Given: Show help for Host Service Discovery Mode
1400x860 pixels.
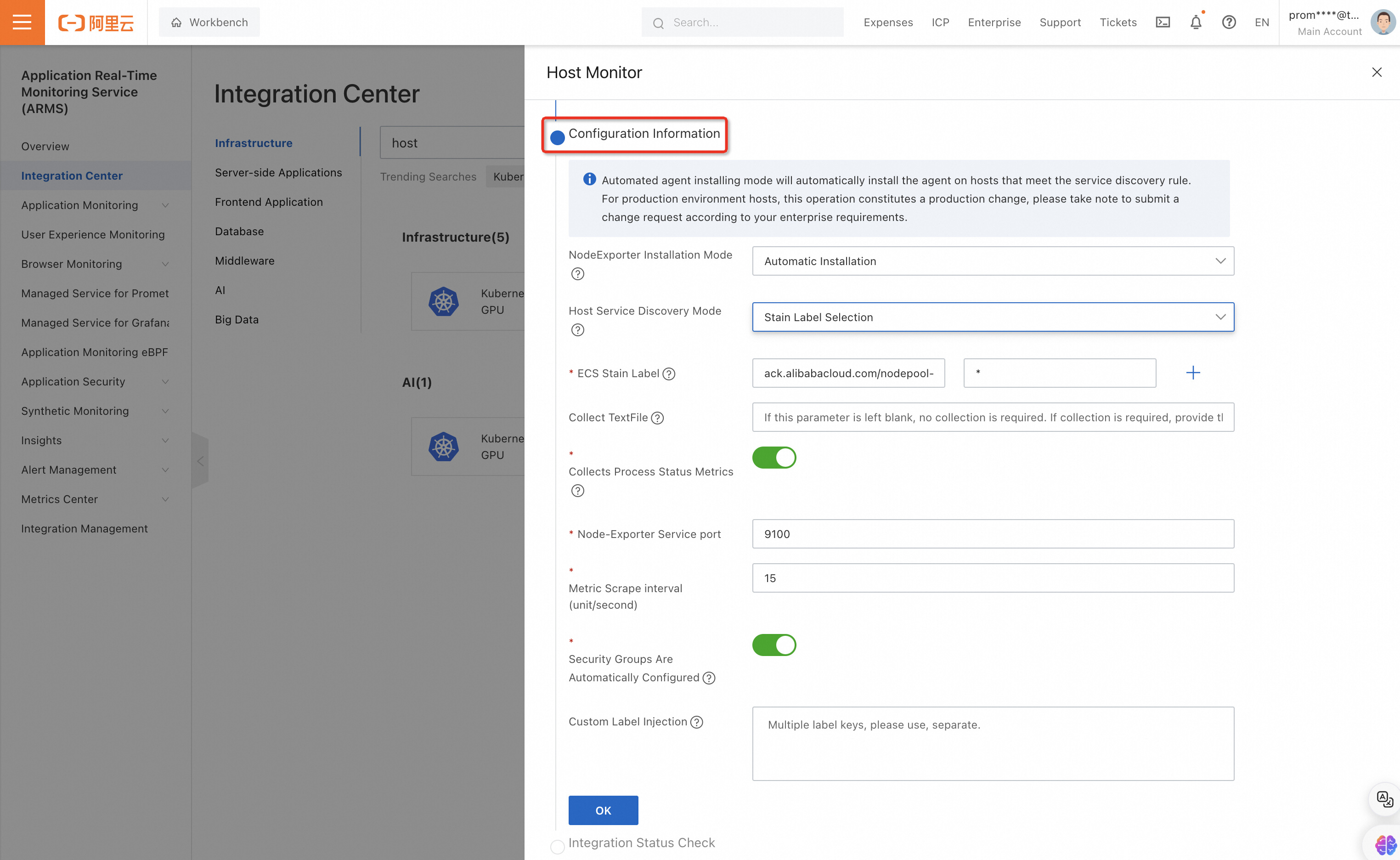Looking at the screenshot, I should (x=577, y=330).
